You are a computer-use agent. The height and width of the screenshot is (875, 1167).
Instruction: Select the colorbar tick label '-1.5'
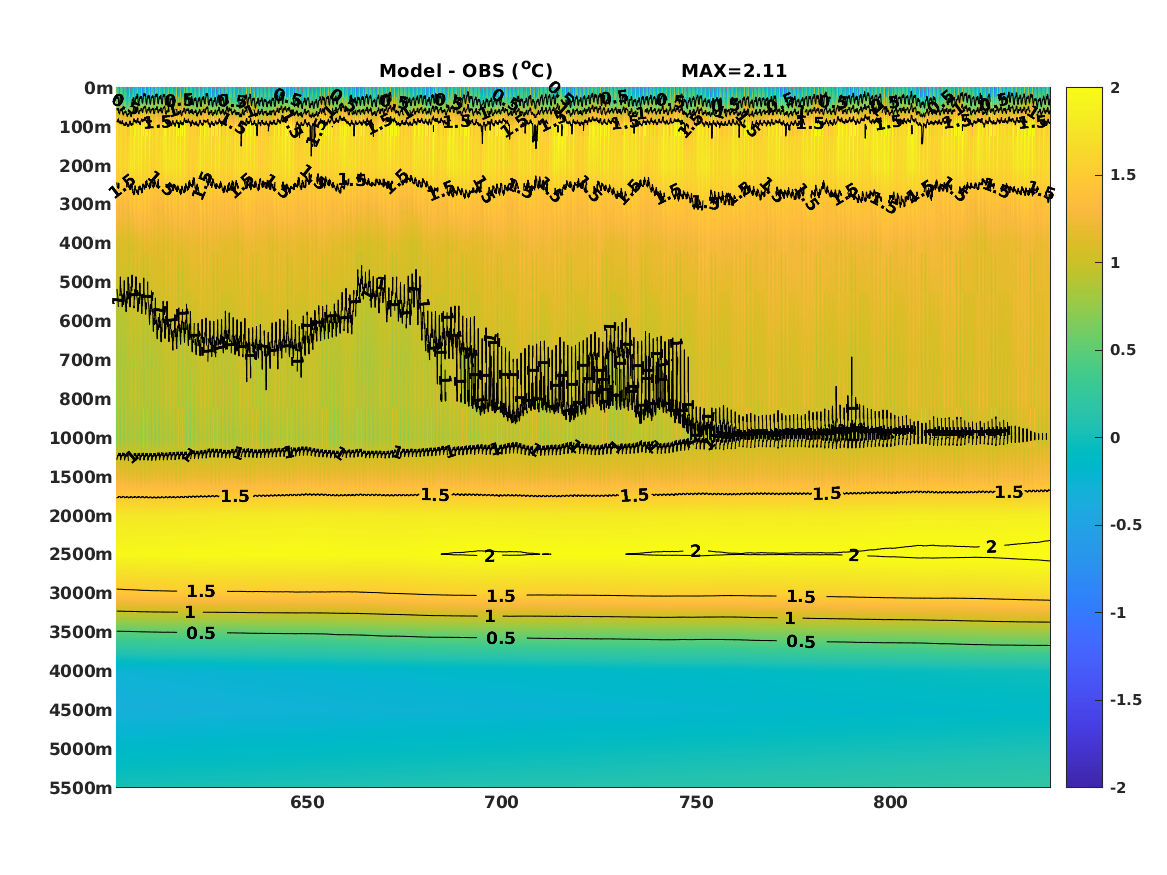pyautogui.click(x=1126, y=700)
